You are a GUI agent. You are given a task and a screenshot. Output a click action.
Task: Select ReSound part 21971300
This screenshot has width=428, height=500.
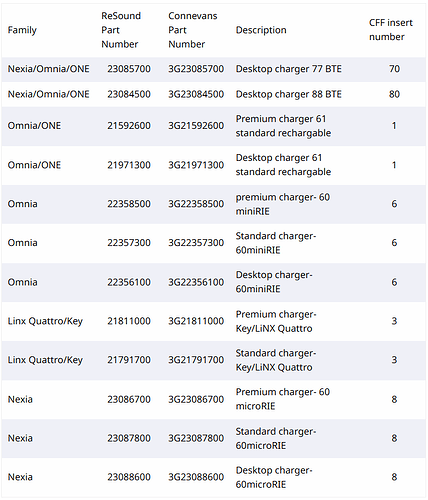129,165
